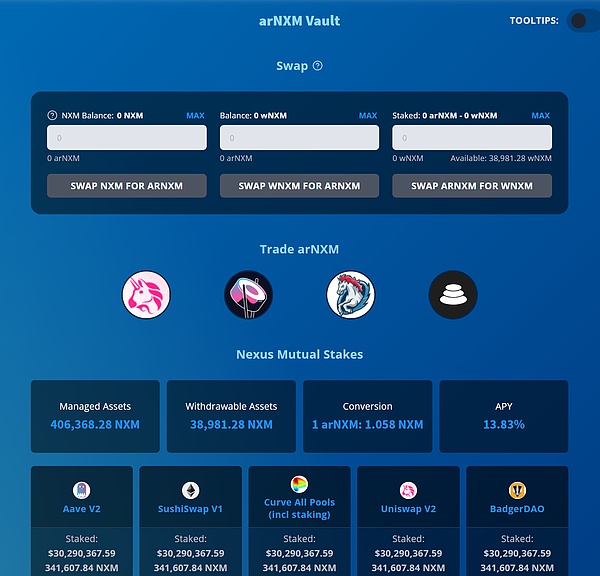Open the 1inch horse trade icon
600x576 pixels.
click(351, 295)
